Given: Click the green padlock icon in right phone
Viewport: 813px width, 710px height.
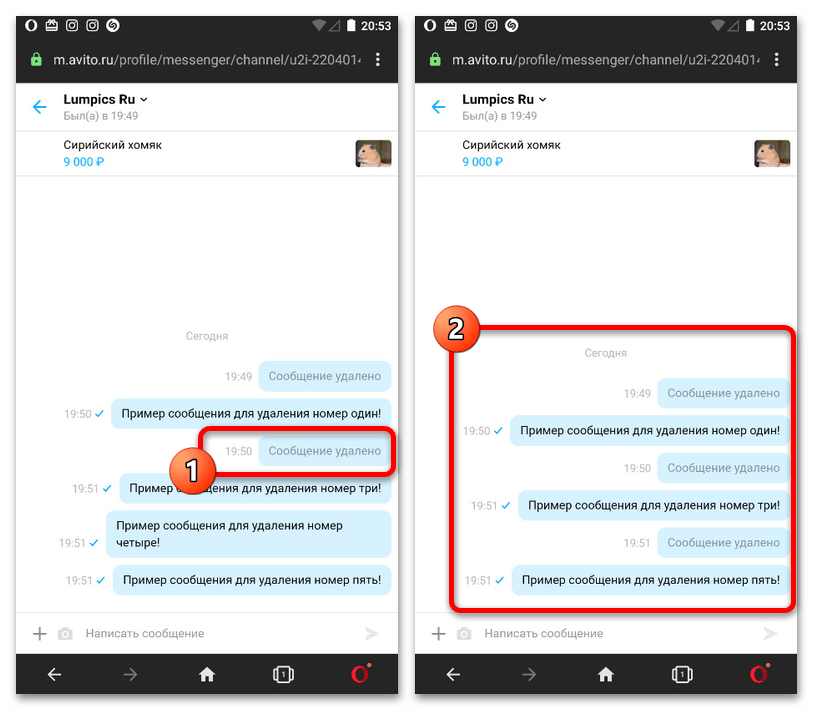Looking at the screenshot, I should coord(435,59).
